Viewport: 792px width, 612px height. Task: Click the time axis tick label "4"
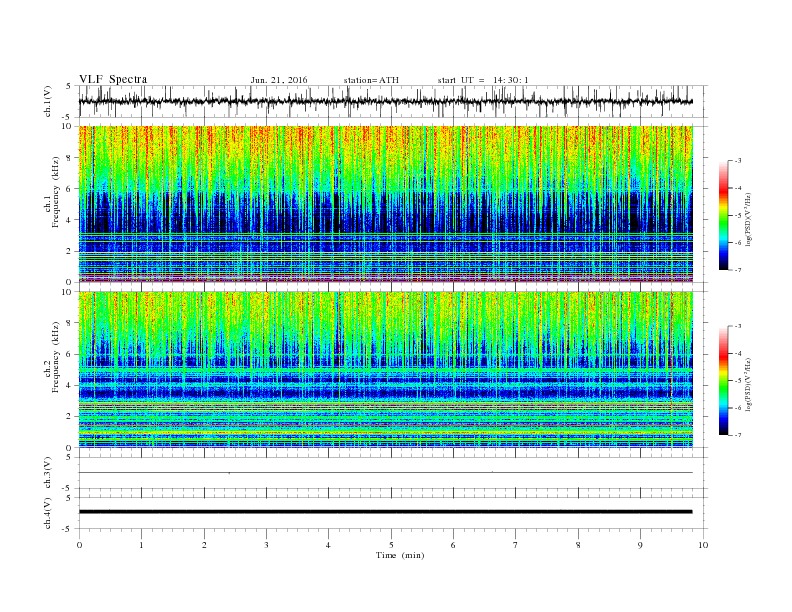click(328, 545)
